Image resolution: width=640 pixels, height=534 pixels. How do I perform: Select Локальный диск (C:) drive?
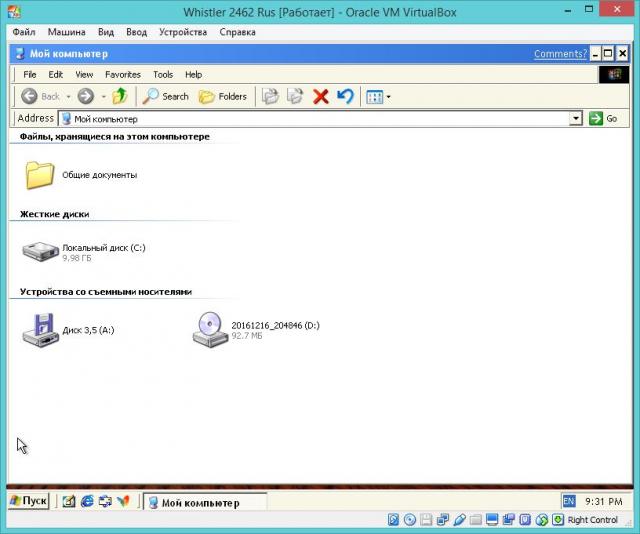pos(84,251)
